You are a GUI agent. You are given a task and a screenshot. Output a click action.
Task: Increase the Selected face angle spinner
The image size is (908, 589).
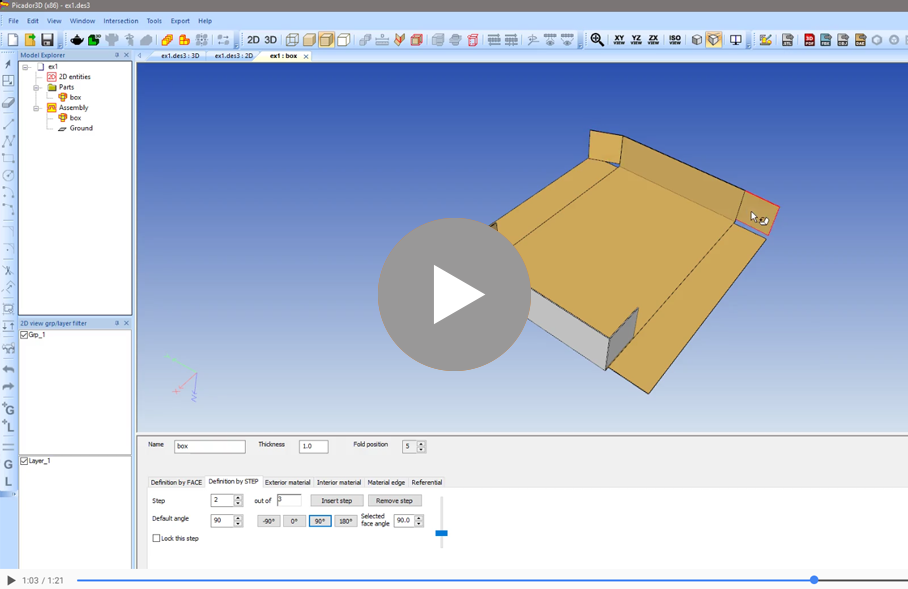pos(419,518)
